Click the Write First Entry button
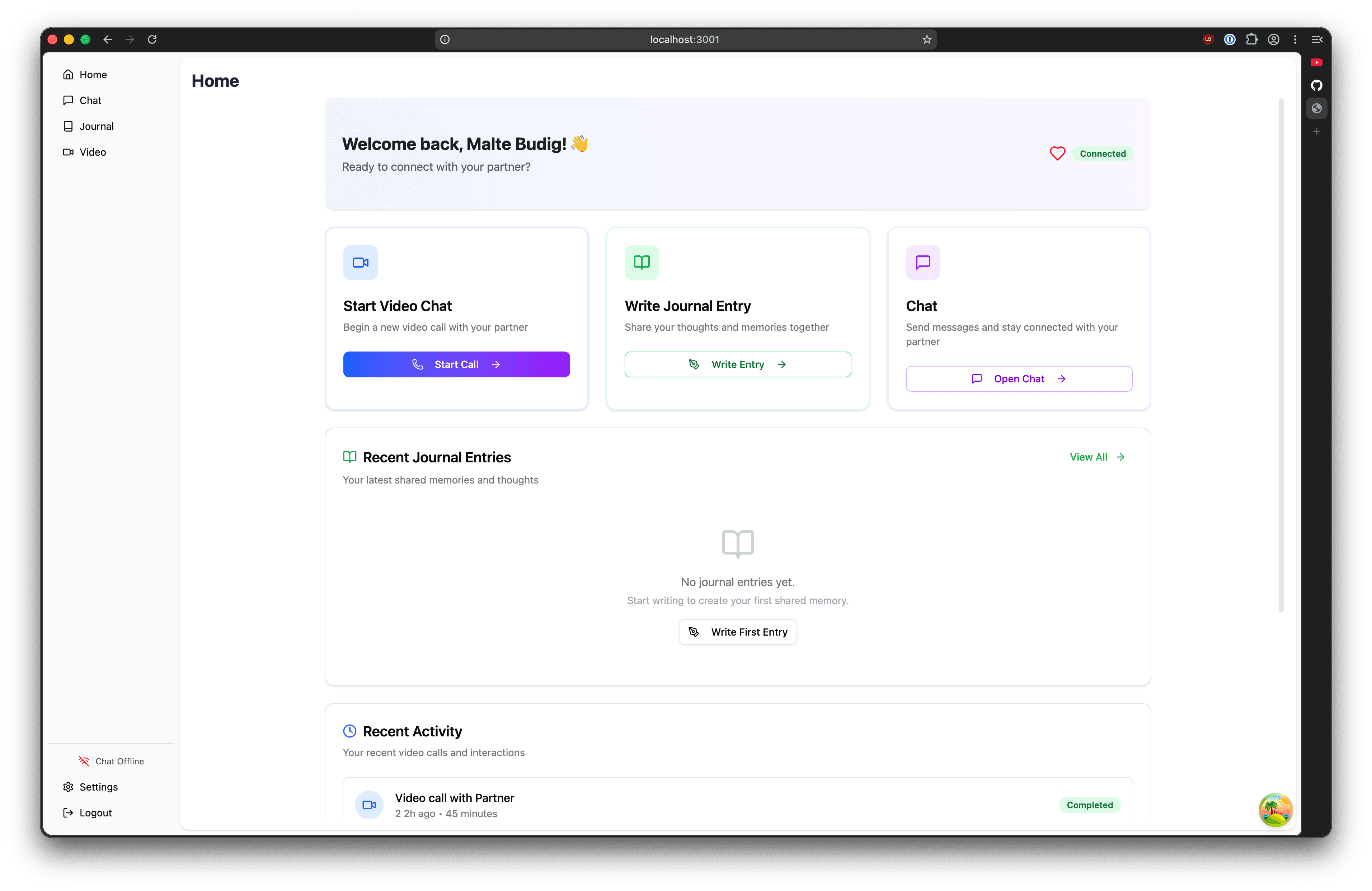This screenshot has height=891, width=1372. pos(737,632)
